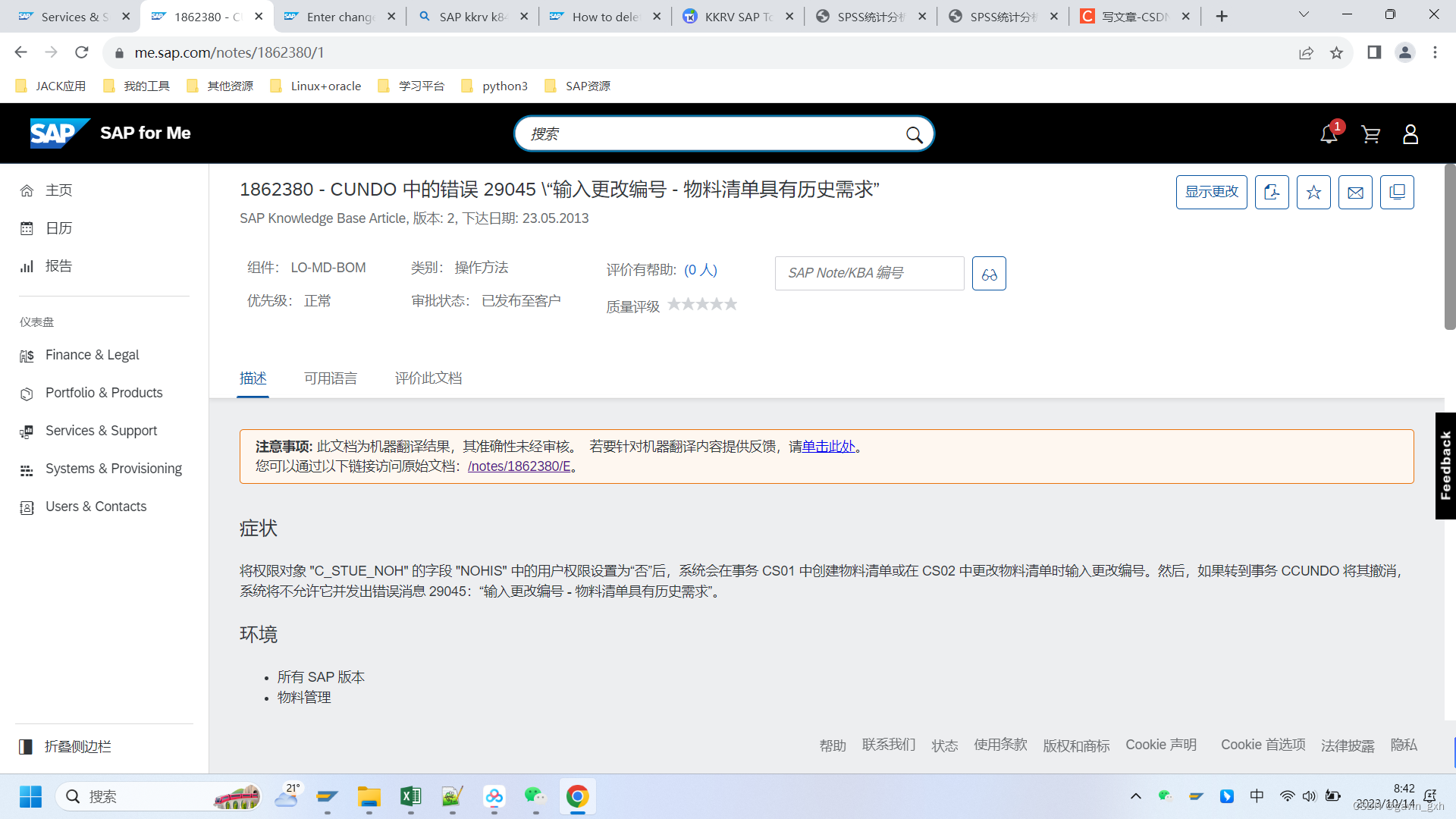1456x819 pixels.
Task: Click the glasses icon next to note number
Action: pyautogui.click(x=989, y=274)
